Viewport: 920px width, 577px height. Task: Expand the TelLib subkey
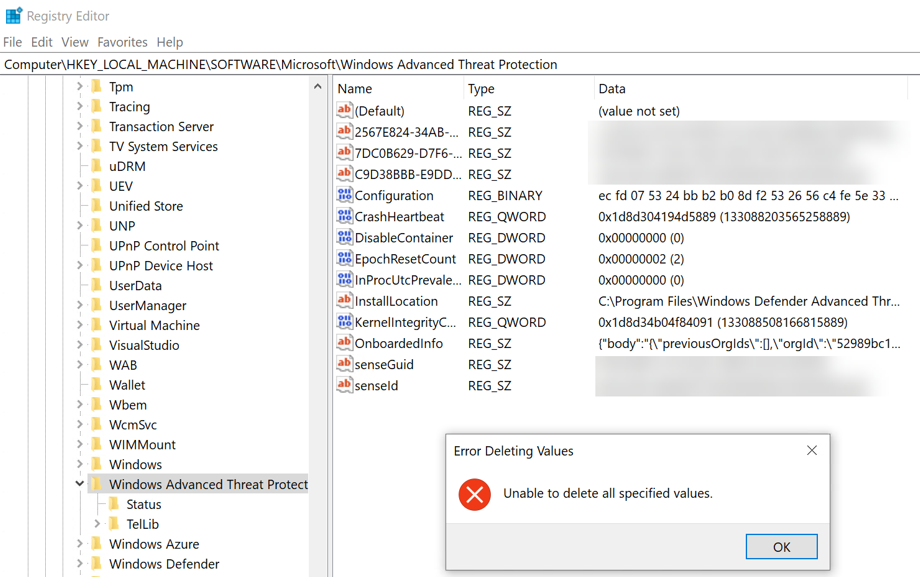(x=97, y=524)
